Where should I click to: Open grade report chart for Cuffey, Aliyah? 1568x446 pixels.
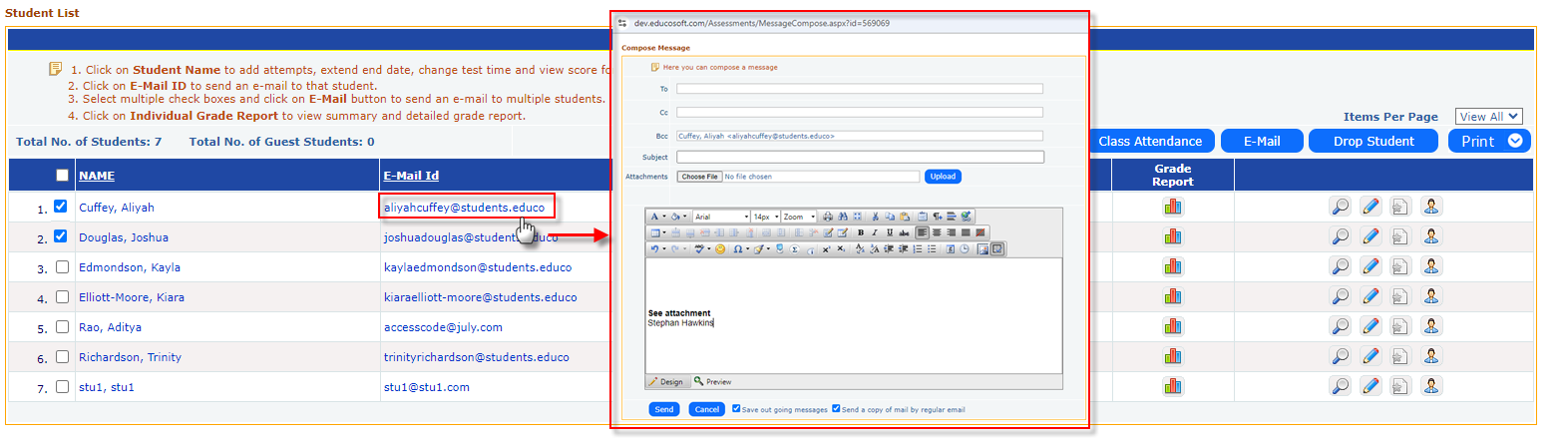coord(1172,207)
